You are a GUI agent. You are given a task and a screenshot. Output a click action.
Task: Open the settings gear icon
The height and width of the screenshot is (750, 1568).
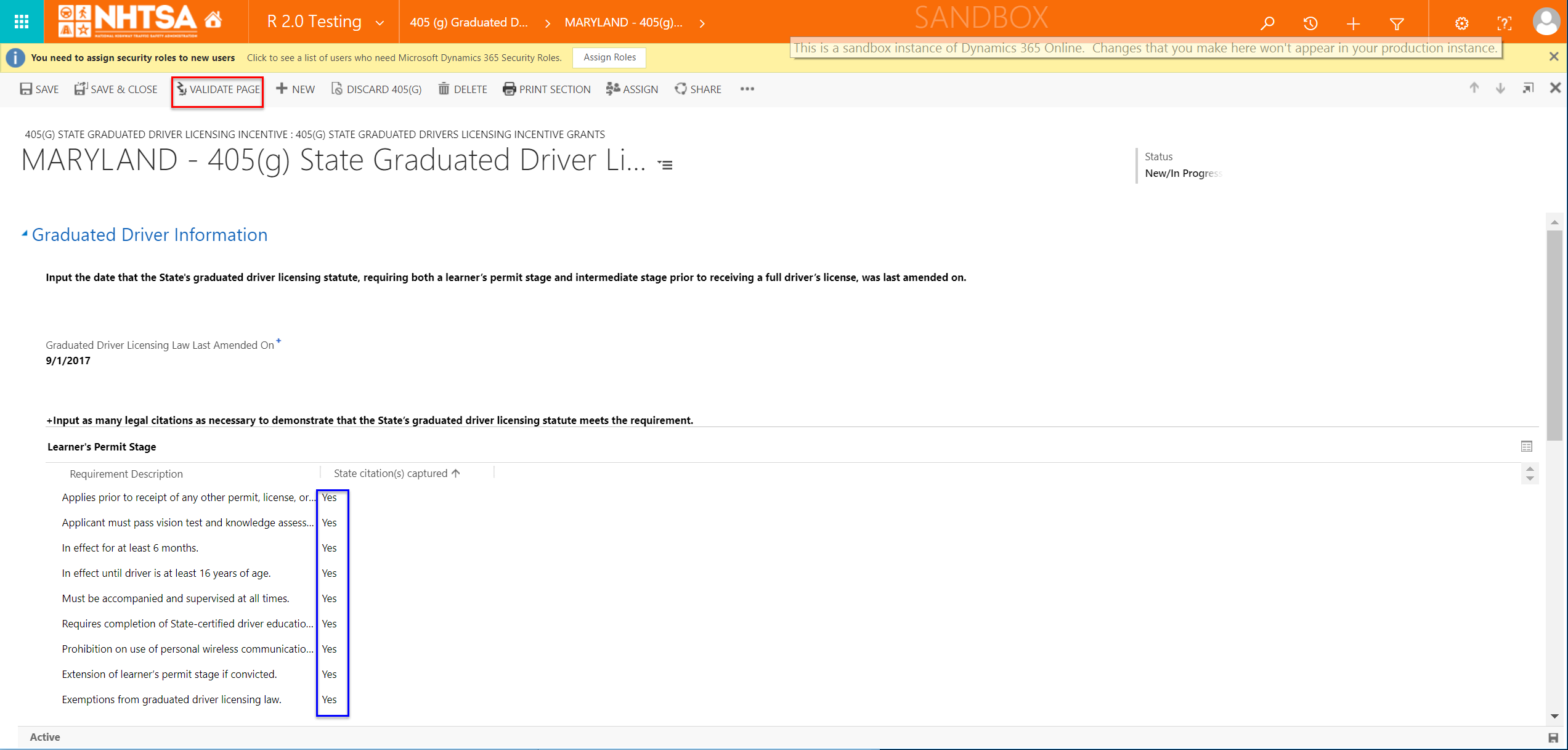point(1461,23)
